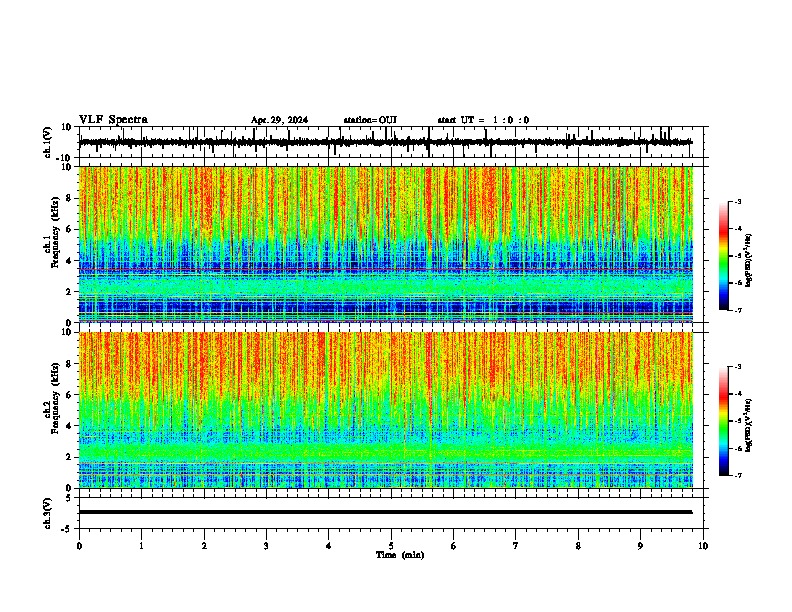Click the "10" tick at time axis end

click(x=703, y=546)
